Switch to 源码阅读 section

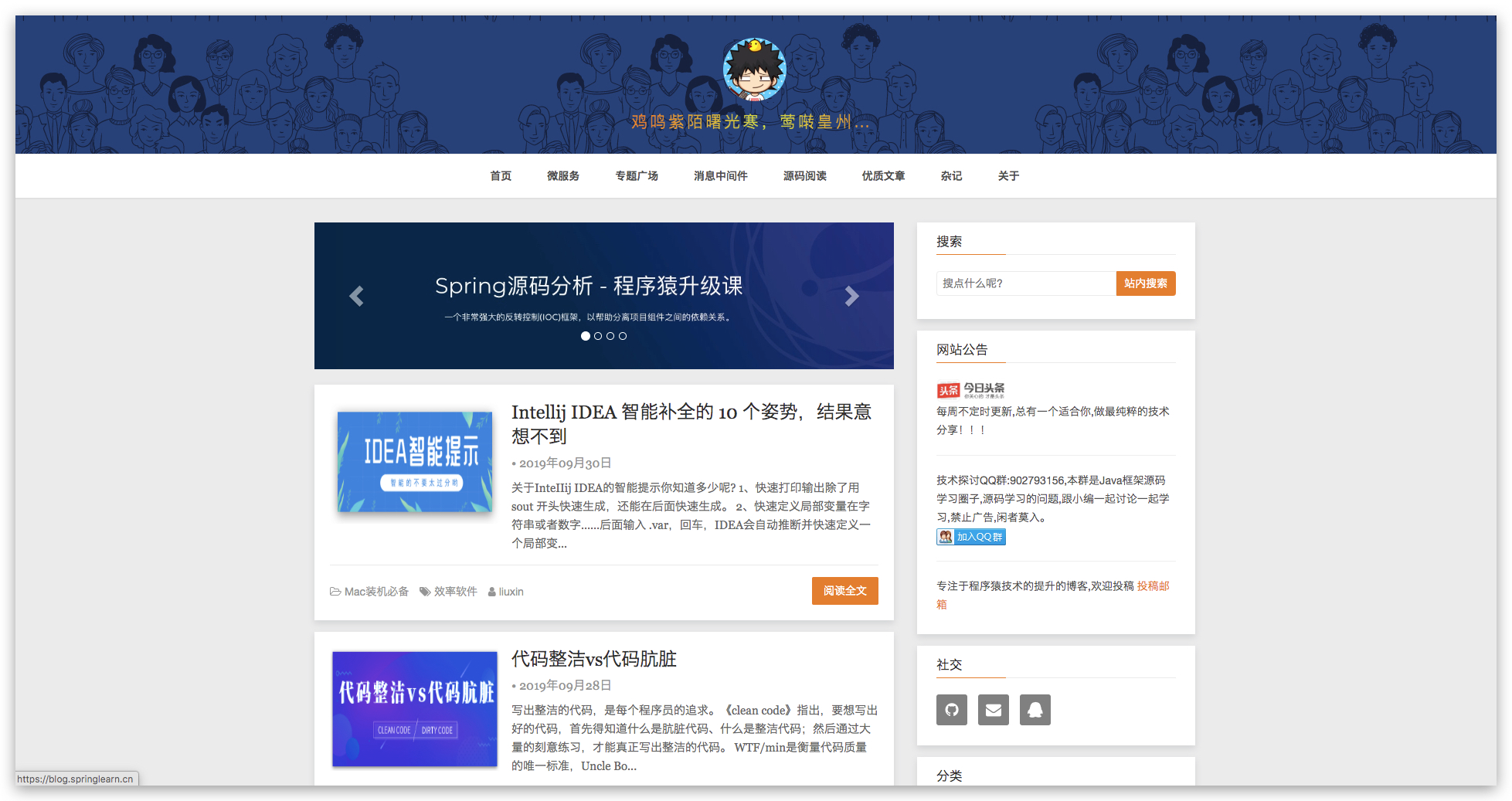click(804, 175)
